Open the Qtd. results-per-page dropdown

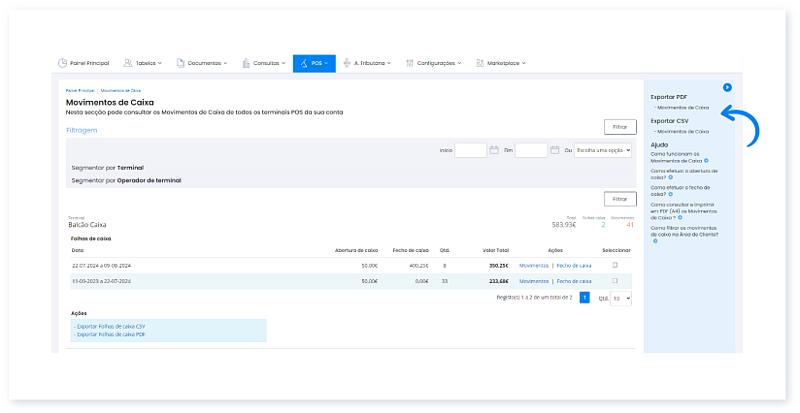coord(621,298)
